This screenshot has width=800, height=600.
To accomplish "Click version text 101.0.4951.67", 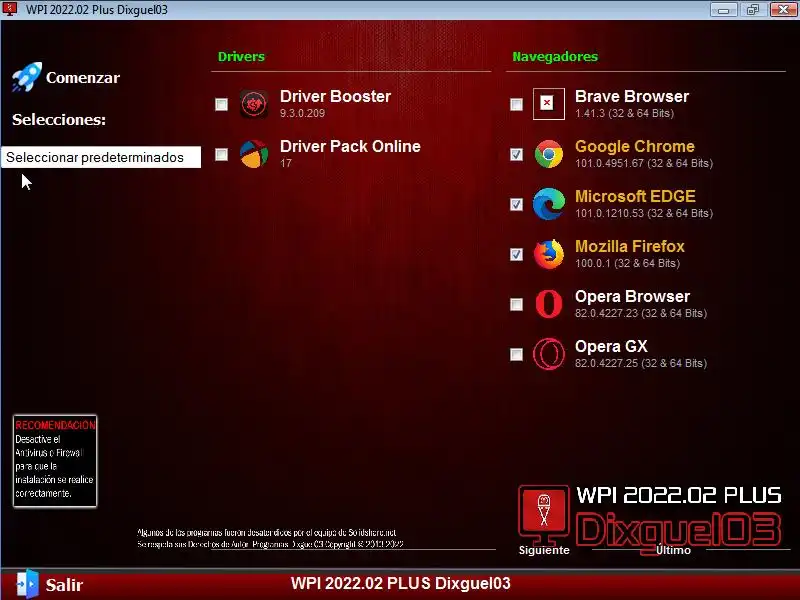I will [609, 163].
